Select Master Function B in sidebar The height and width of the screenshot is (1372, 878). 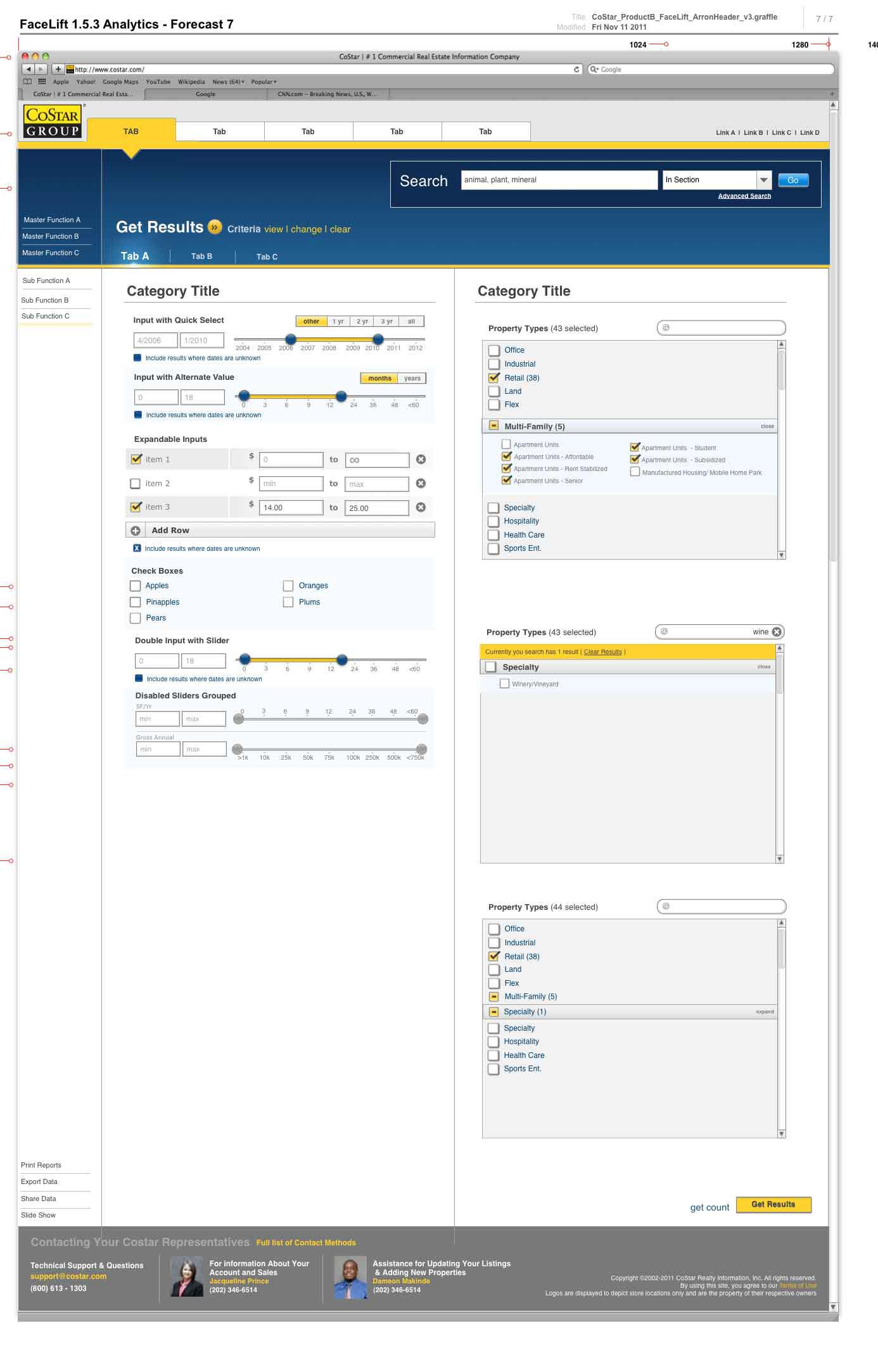click(51, 236)
